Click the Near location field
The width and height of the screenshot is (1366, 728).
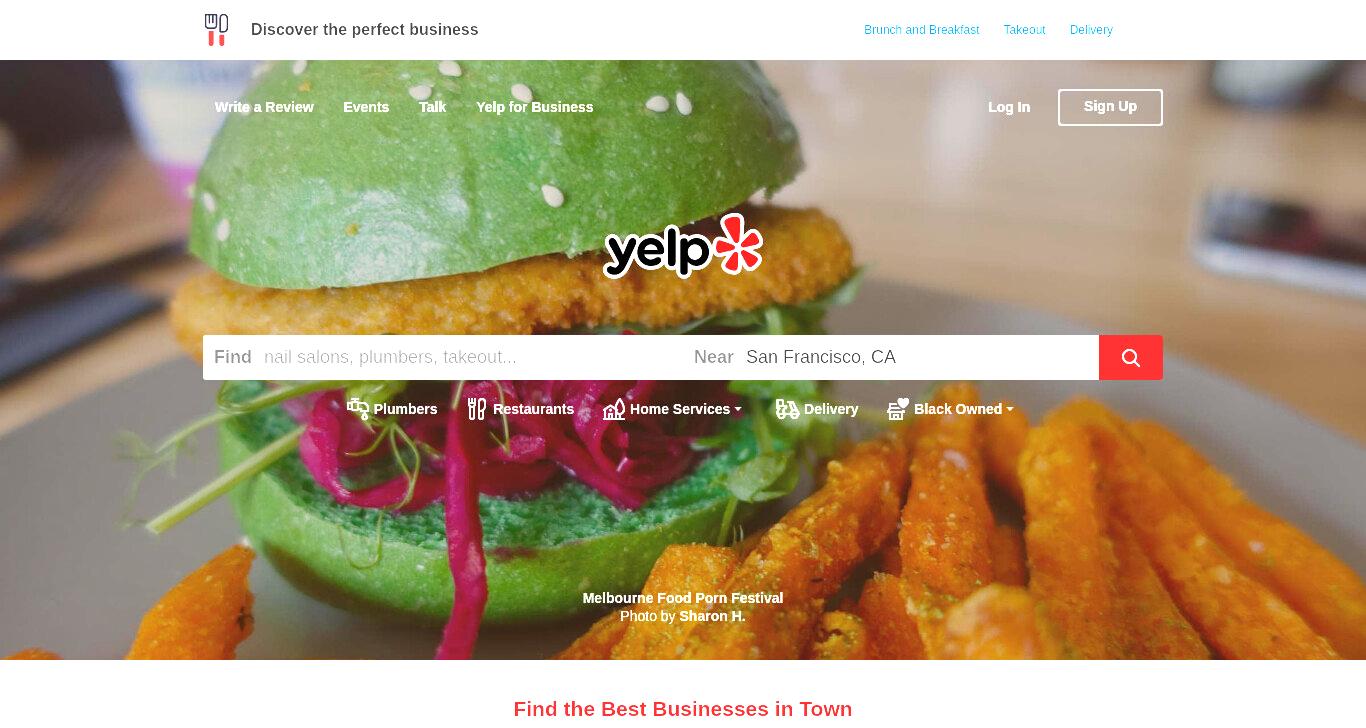coord(891,357)
